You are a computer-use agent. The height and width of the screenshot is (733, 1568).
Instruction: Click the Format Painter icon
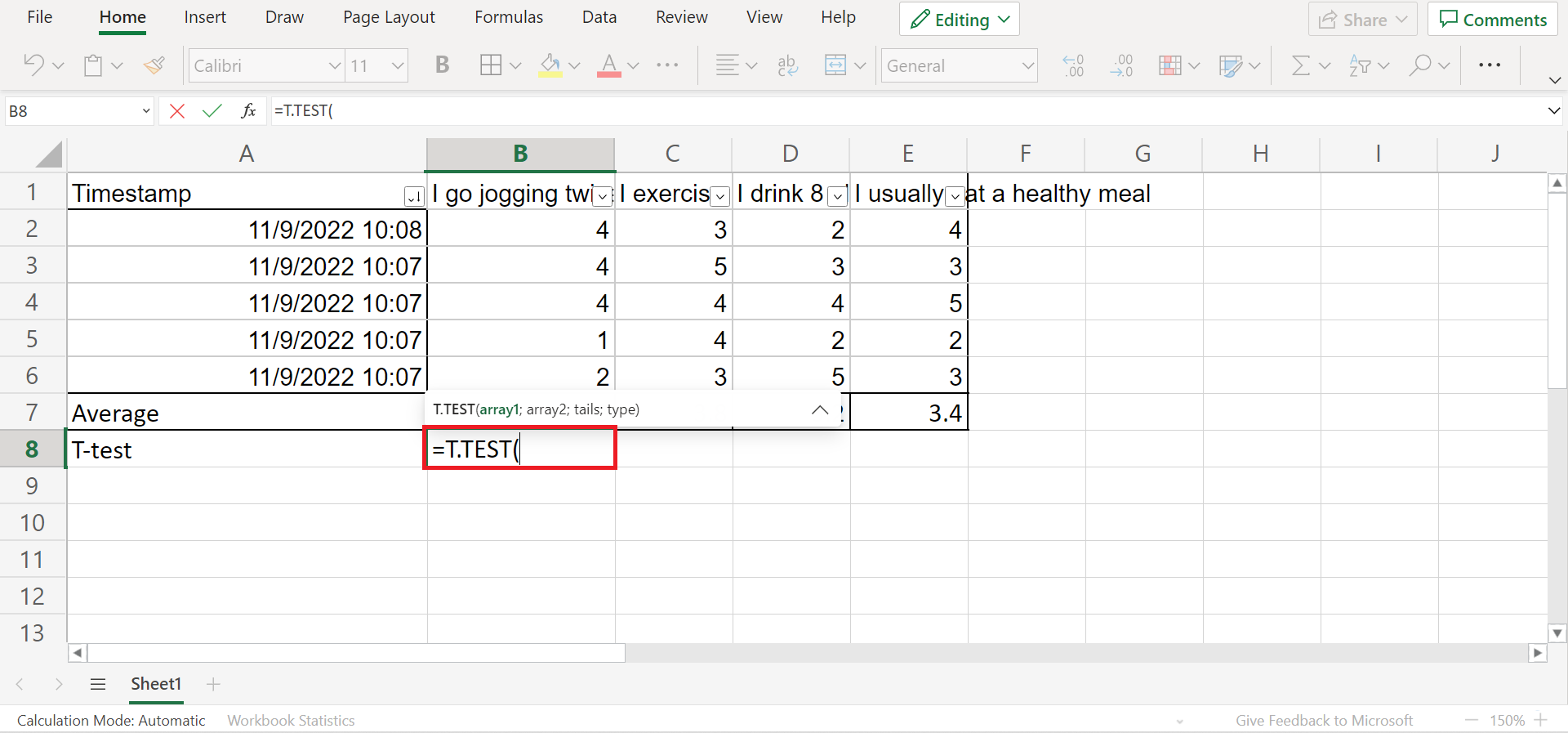(154, 65)
